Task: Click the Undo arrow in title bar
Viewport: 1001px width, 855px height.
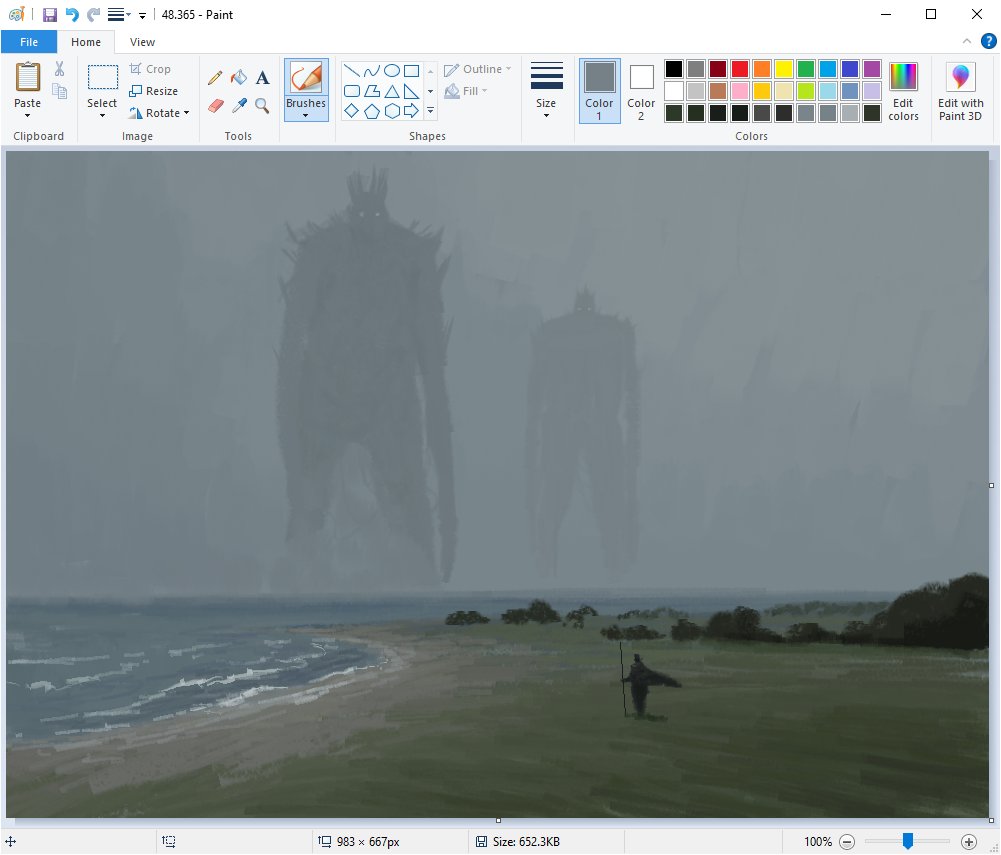Action: pyautogui.click(x=72, y=15)
